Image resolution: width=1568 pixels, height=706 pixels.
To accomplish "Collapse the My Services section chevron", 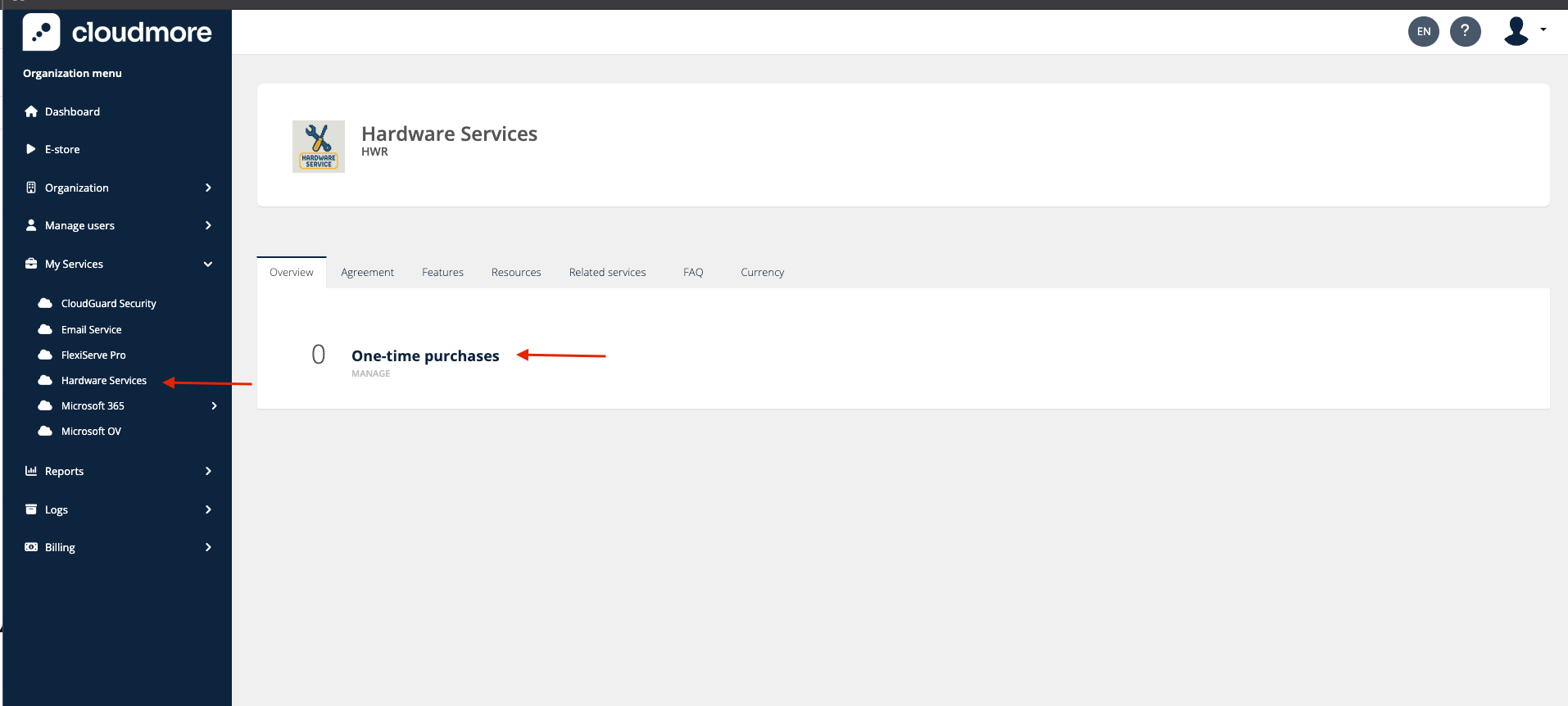I will pos(208,264).
